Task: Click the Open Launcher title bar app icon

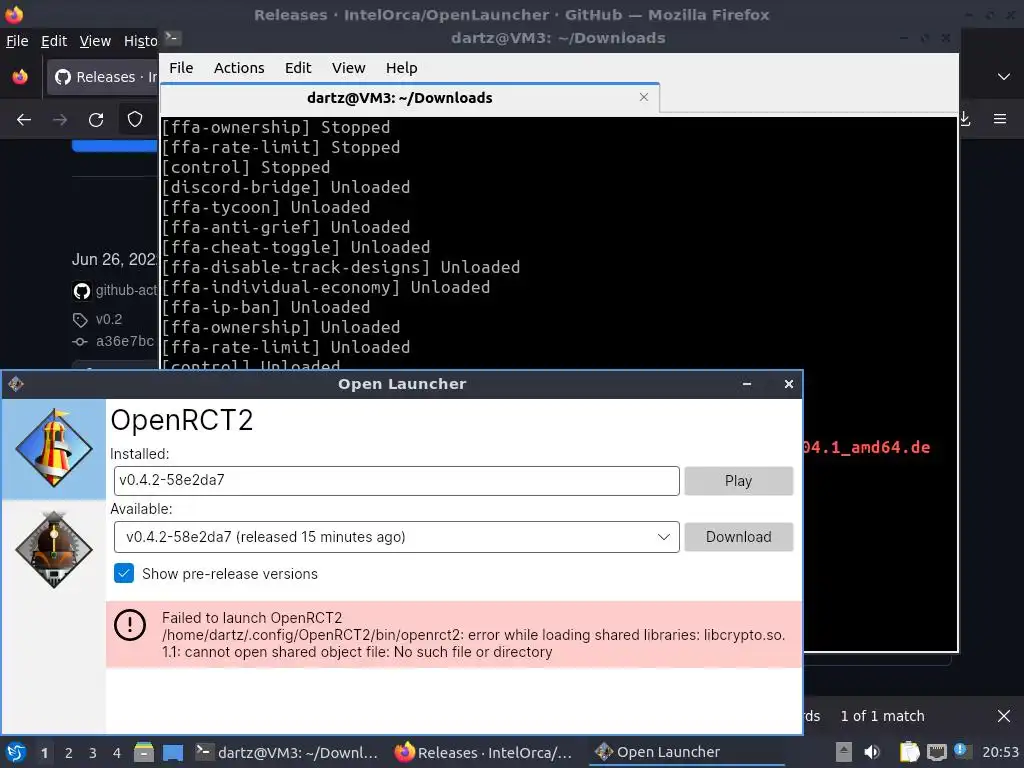Action: 16,384
